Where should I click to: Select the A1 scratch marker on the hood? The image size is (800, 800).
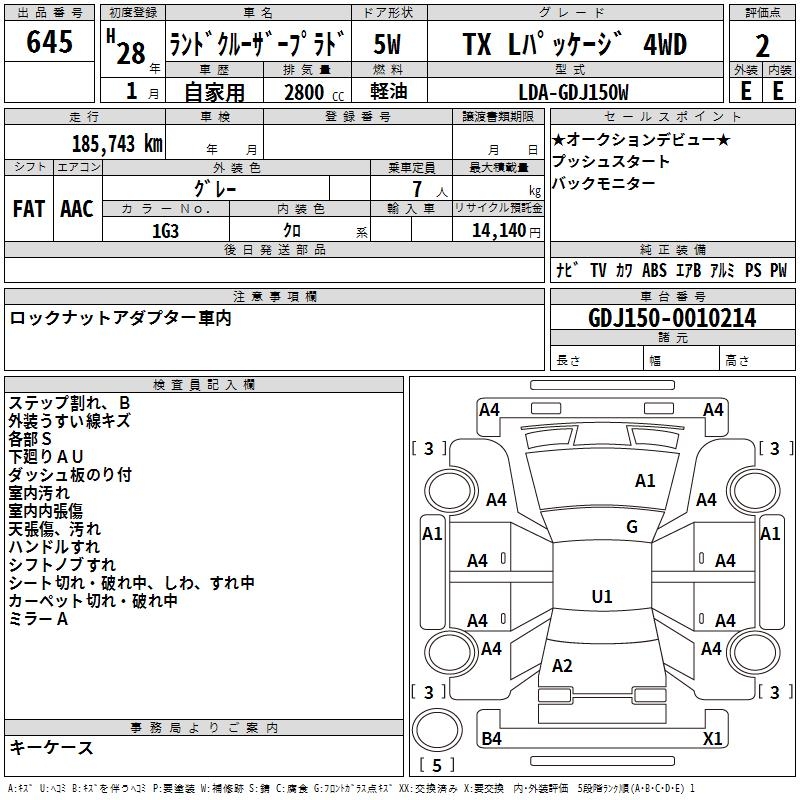(x=645, y=481)
